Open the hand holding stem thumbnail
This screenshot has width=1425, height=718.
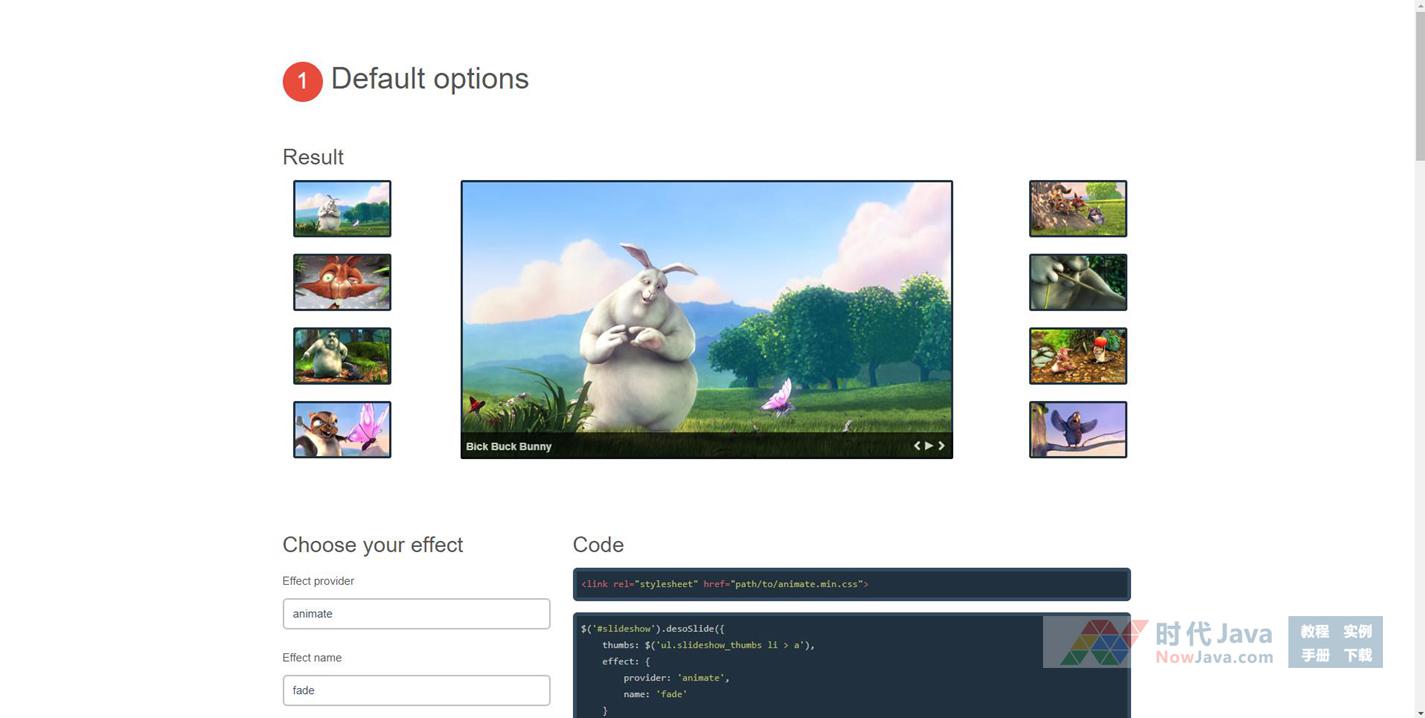[x=1078, y=282]
